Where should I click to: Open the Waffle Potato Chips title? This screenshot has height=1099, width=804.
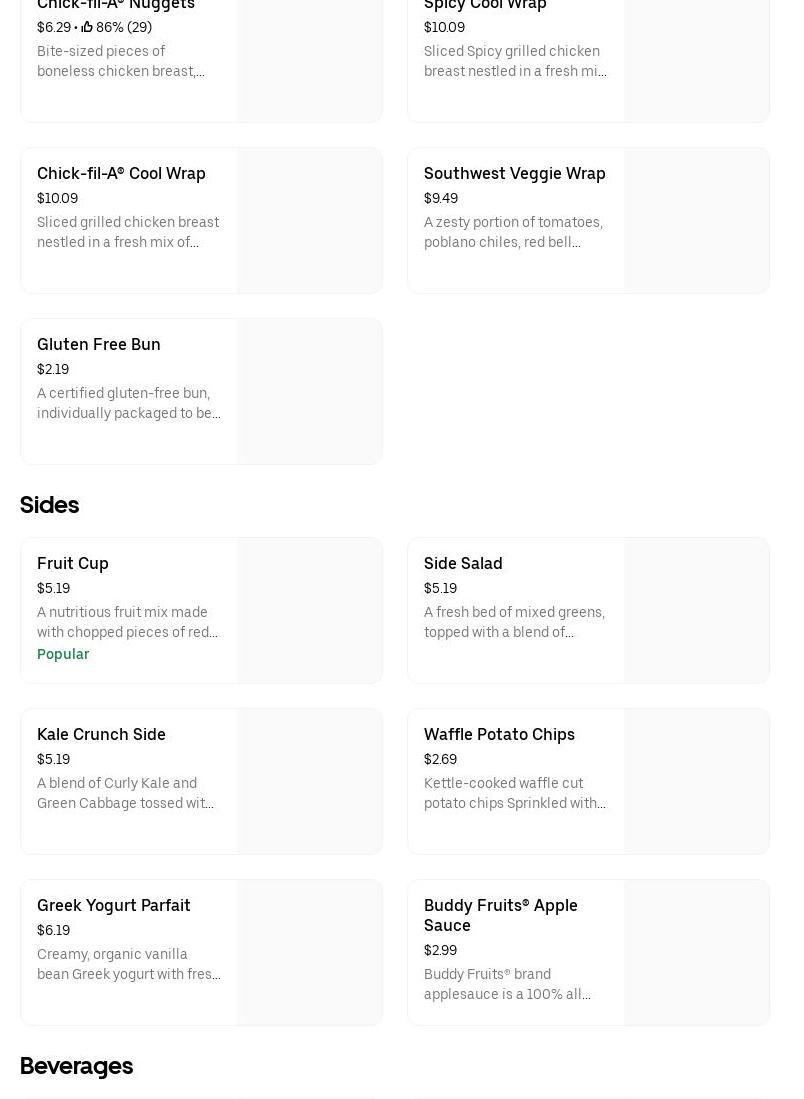499,734
